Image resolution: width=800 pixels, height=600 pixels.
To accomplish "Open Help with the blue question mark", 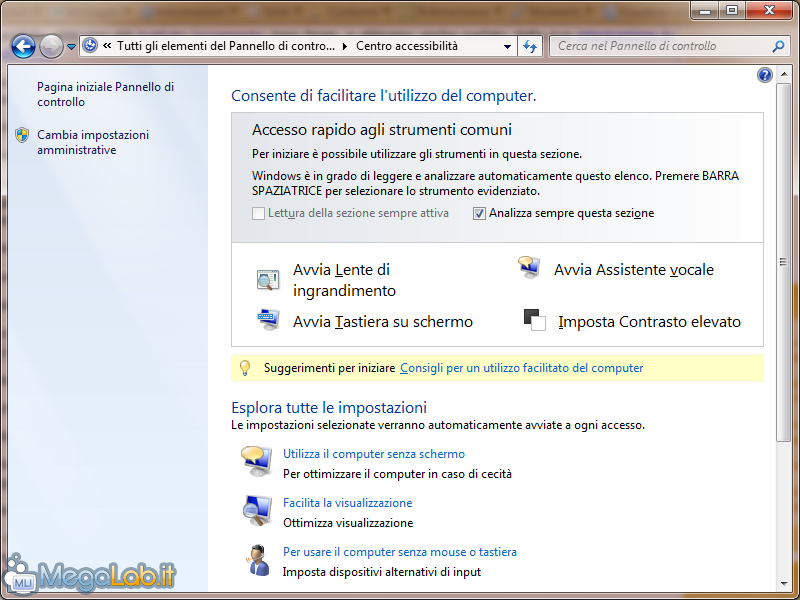I will [764, 76].
